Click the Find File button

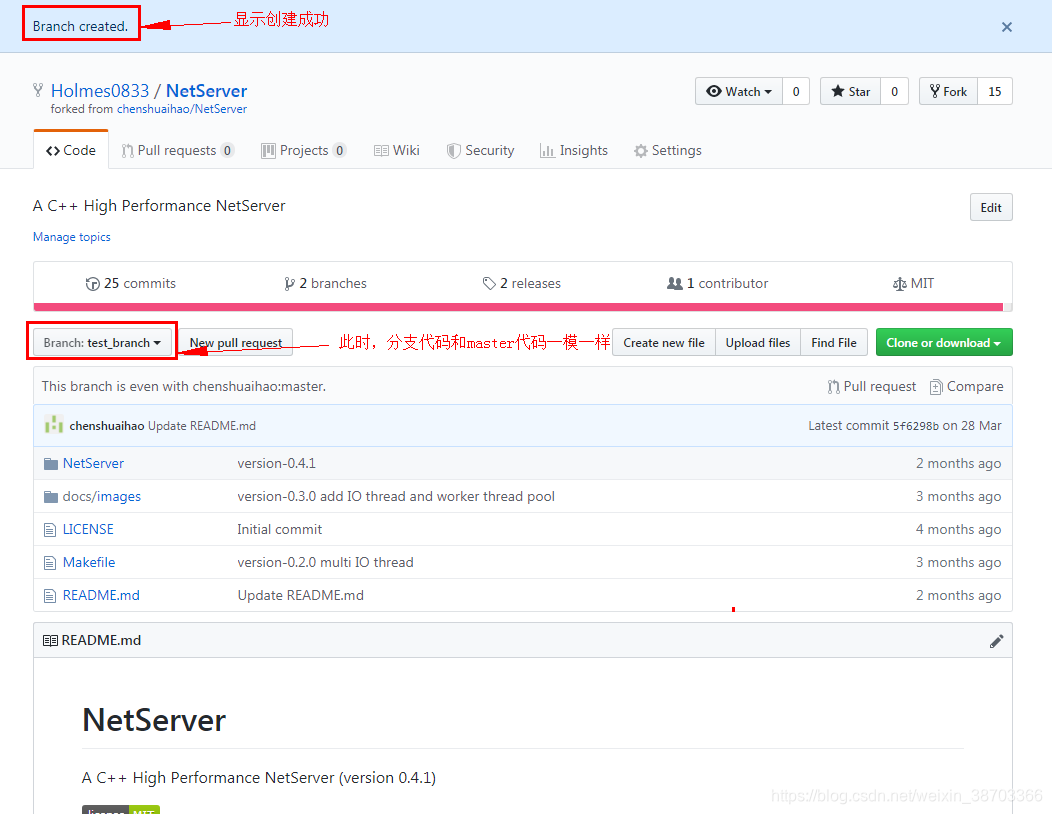[x=834, y=342]
